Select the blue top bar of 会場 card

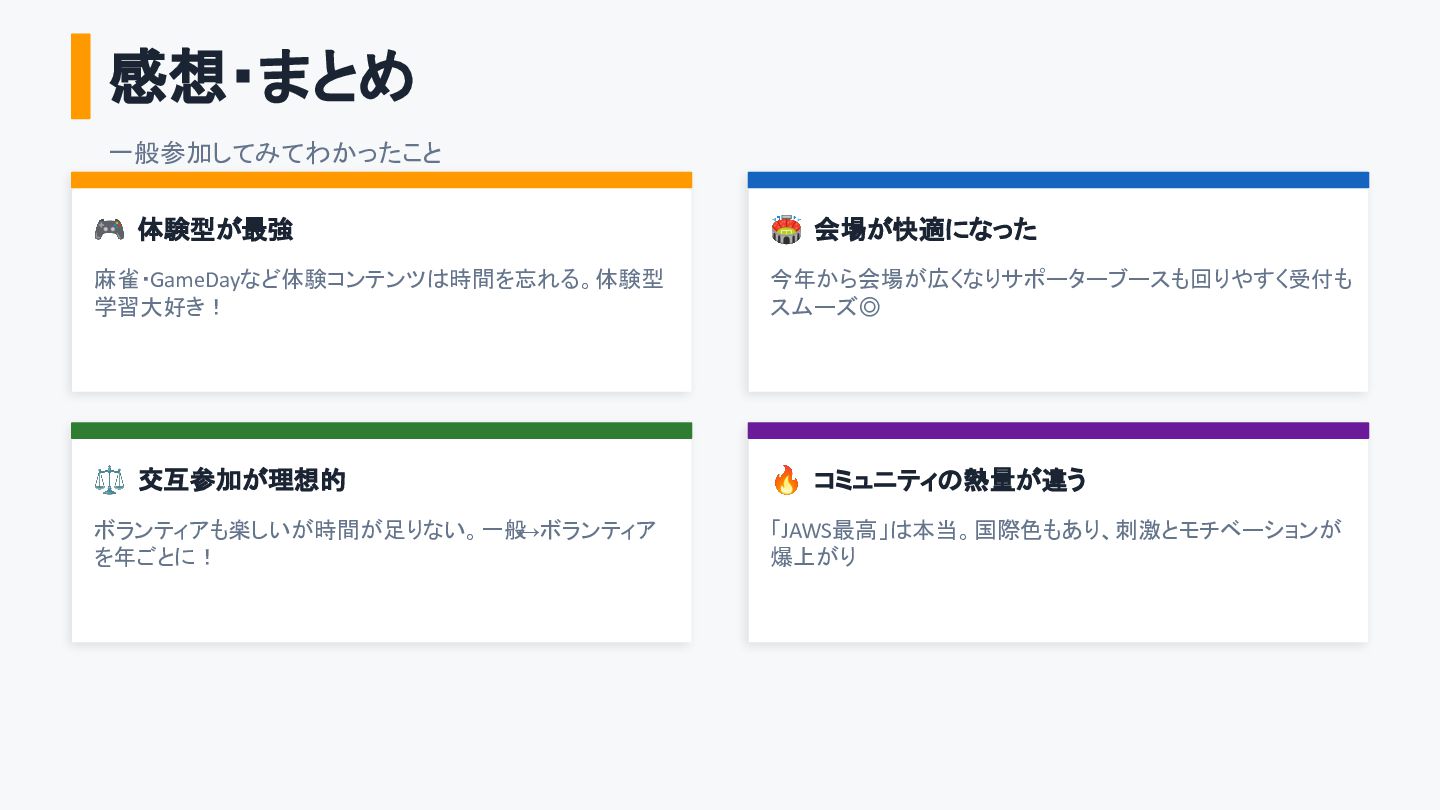click(x=1058, y=180)
